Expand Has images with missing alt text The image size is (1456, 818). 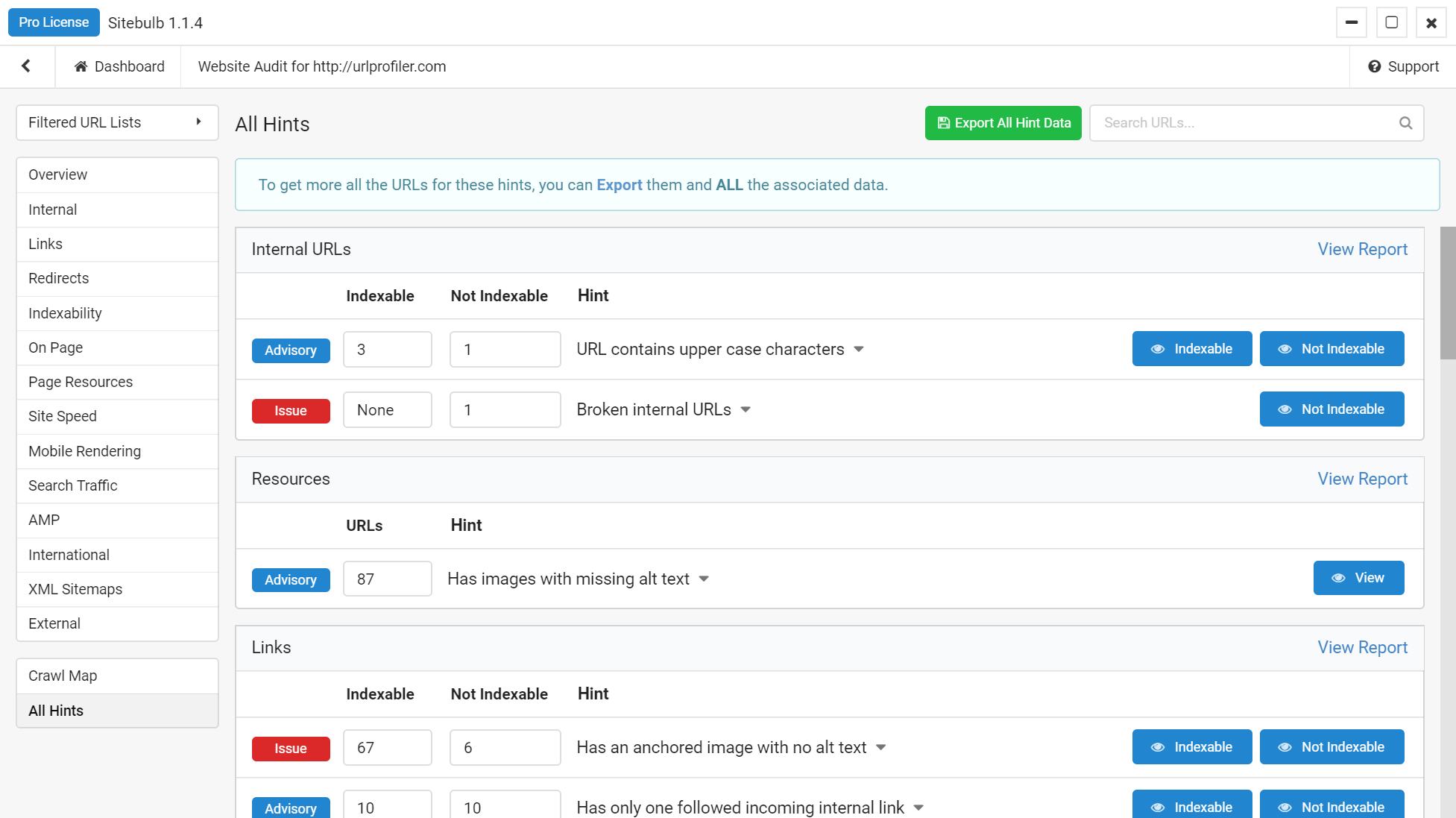tap(704, 579)
